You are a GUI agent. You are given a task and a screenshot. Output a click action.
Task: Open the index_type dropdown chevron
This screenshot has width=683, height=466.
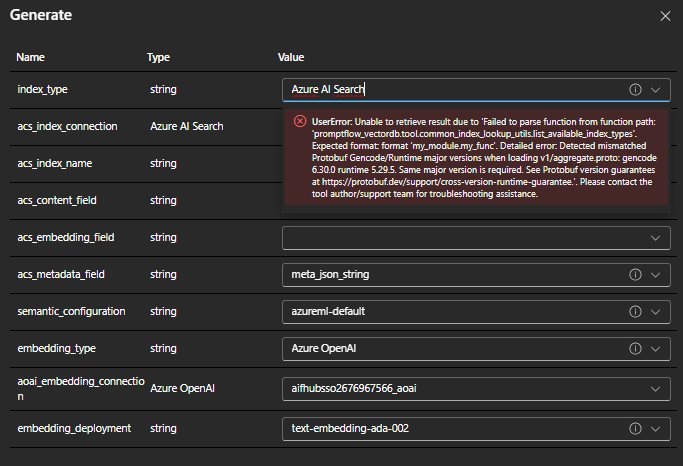[x=655, y=90]
